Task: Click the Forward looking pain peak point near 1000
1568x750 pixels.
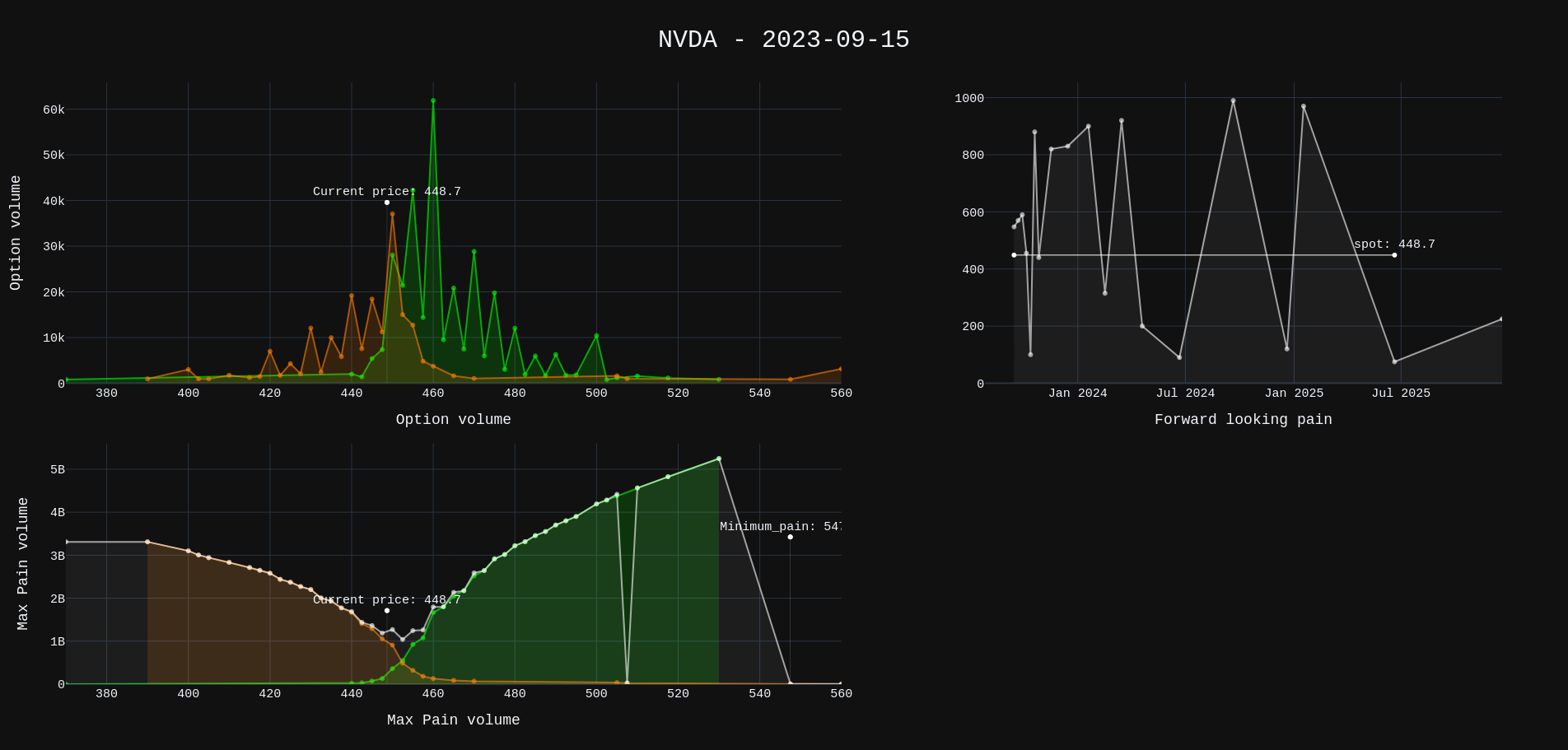Action: pyautogui.click(x=1233, y=100)
